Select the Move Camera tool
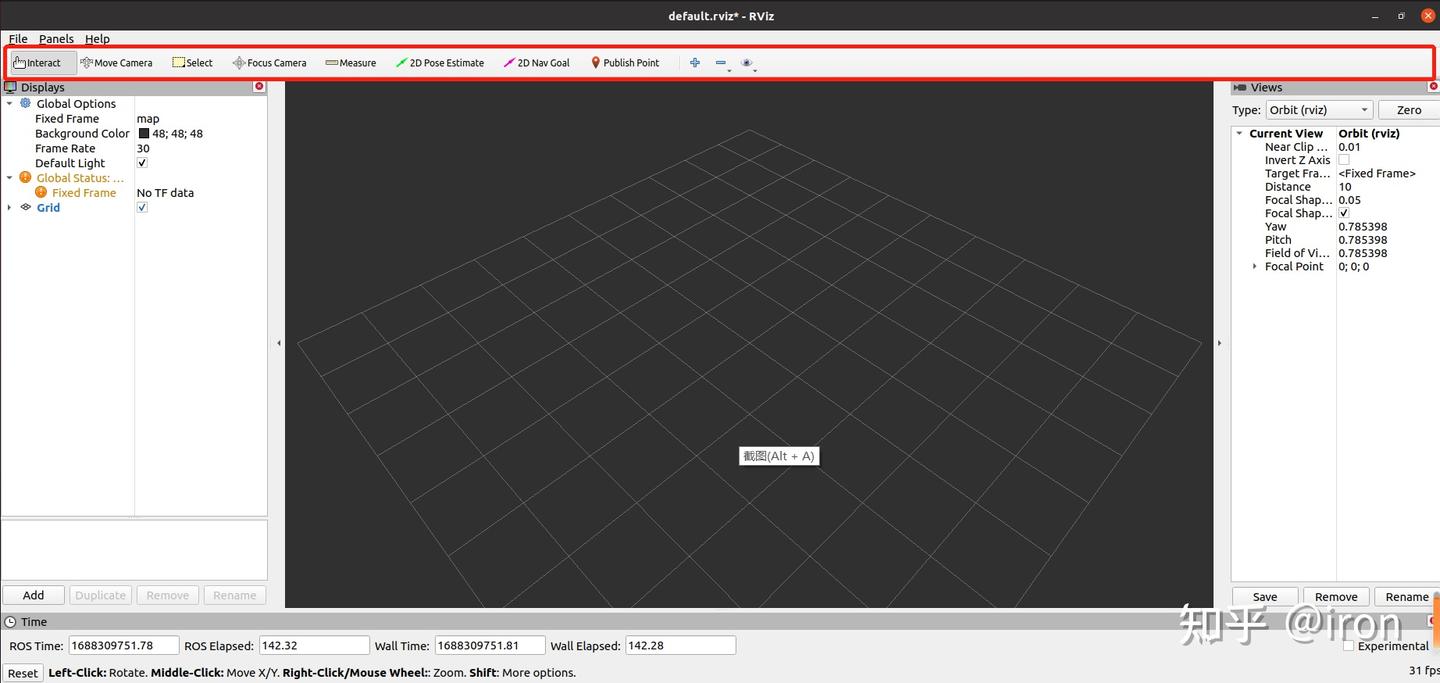 pyautogui.click(x=116, y=63)
